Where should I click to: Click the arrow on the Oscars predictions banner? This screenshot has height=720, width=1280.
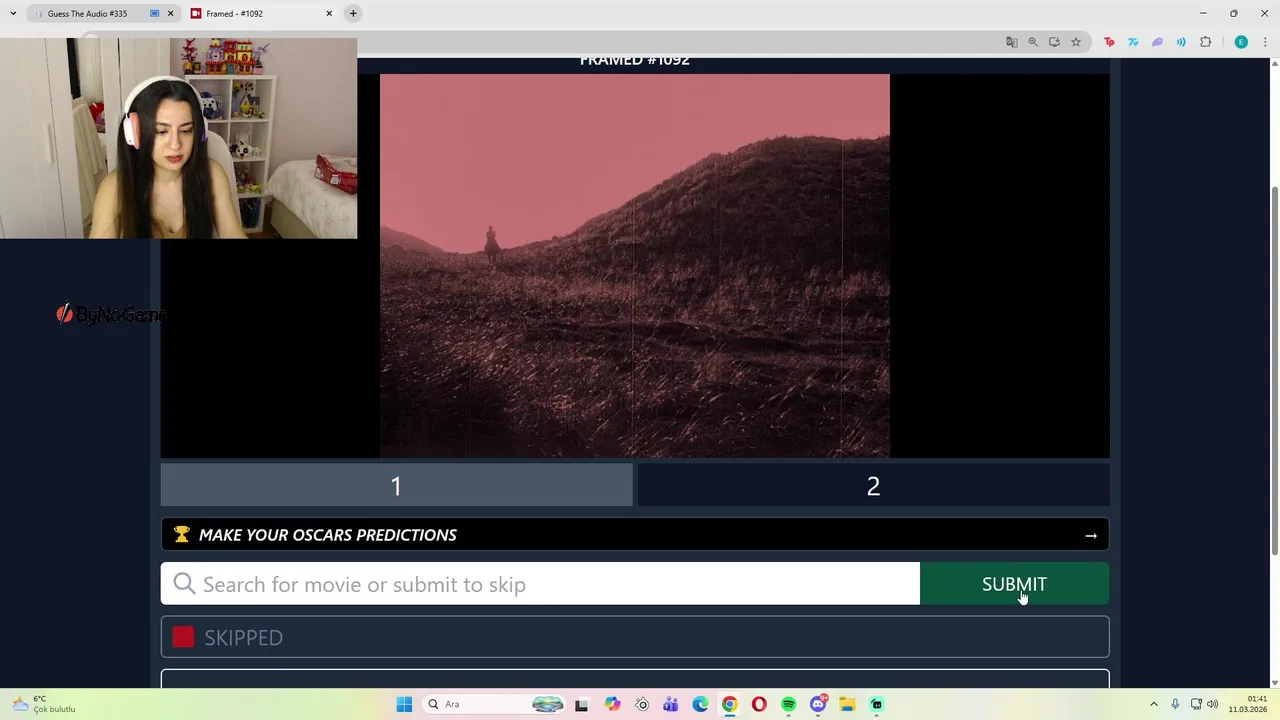click(x=1091, y=536)
